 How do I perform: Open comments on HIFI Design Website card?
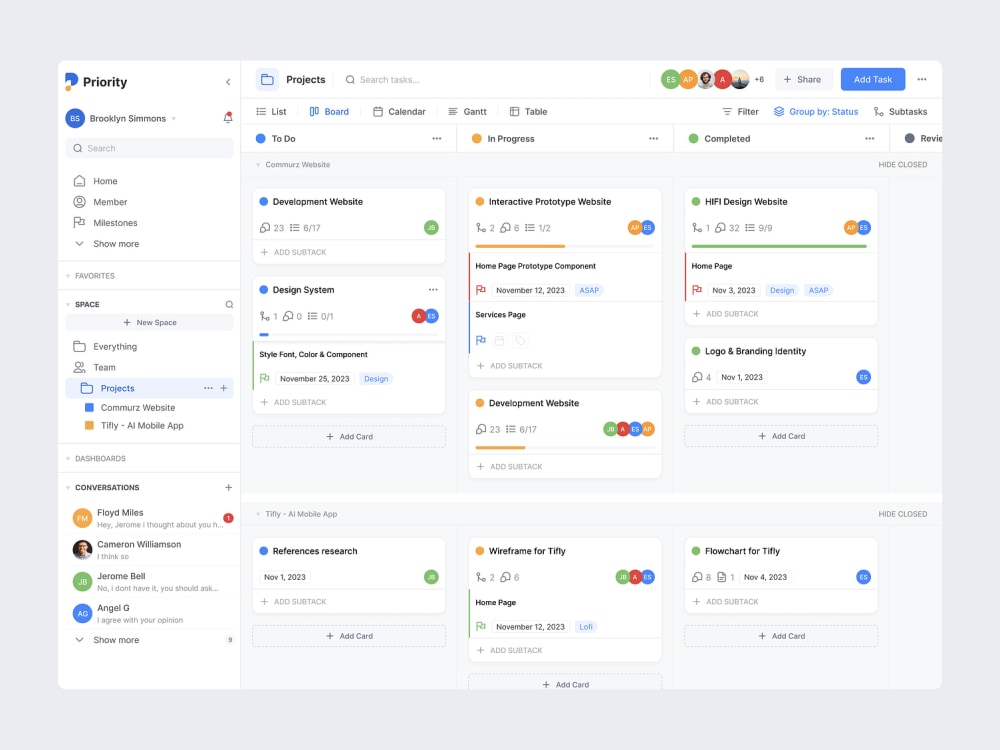(x=726, y=228)
